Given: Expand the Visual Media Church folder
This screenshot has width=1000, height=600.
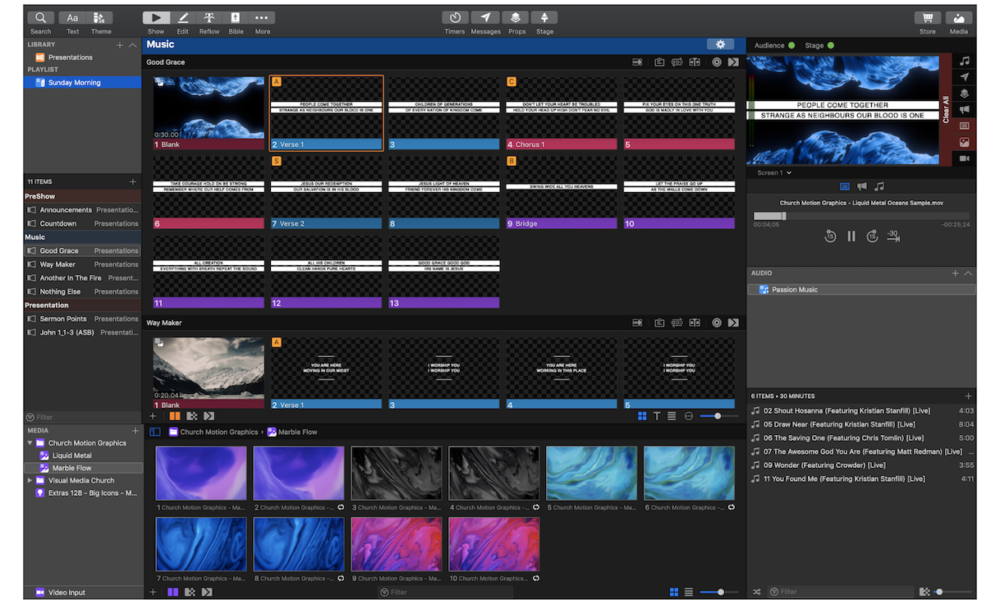Looking at the screenshot, I should pos(30,480).
